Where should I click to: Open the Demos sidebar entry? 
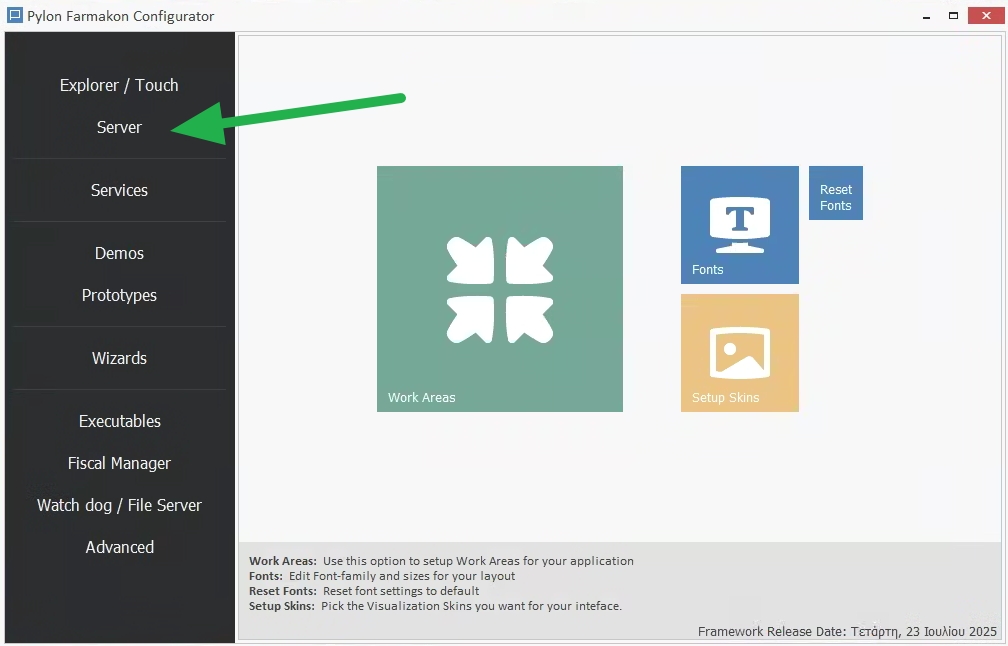[119, 253]
